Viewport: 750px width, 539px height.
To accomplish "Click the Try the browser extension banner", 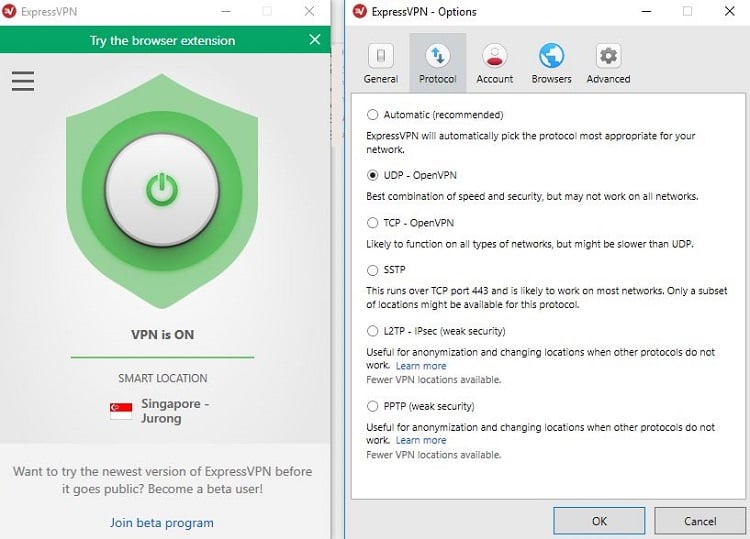I will [x=162, y=41].
